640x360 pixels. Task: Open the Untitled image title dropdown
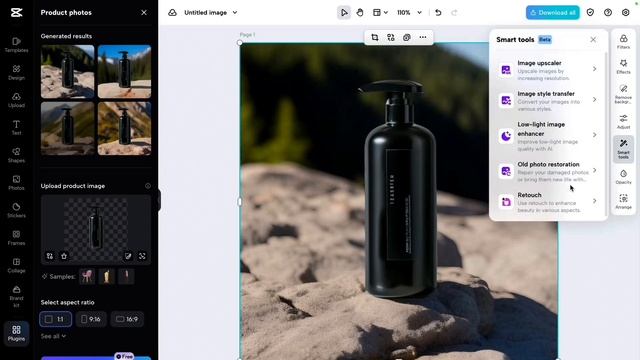tap(211, 13)
